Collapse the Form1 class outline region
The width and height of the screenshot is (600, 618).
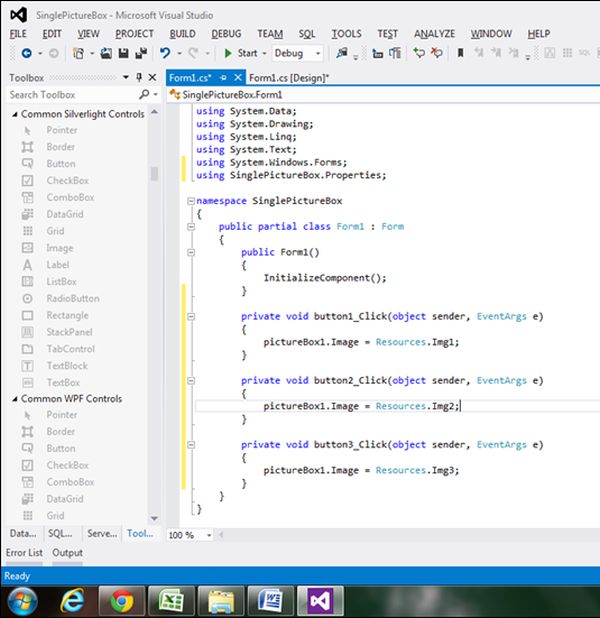189,227
